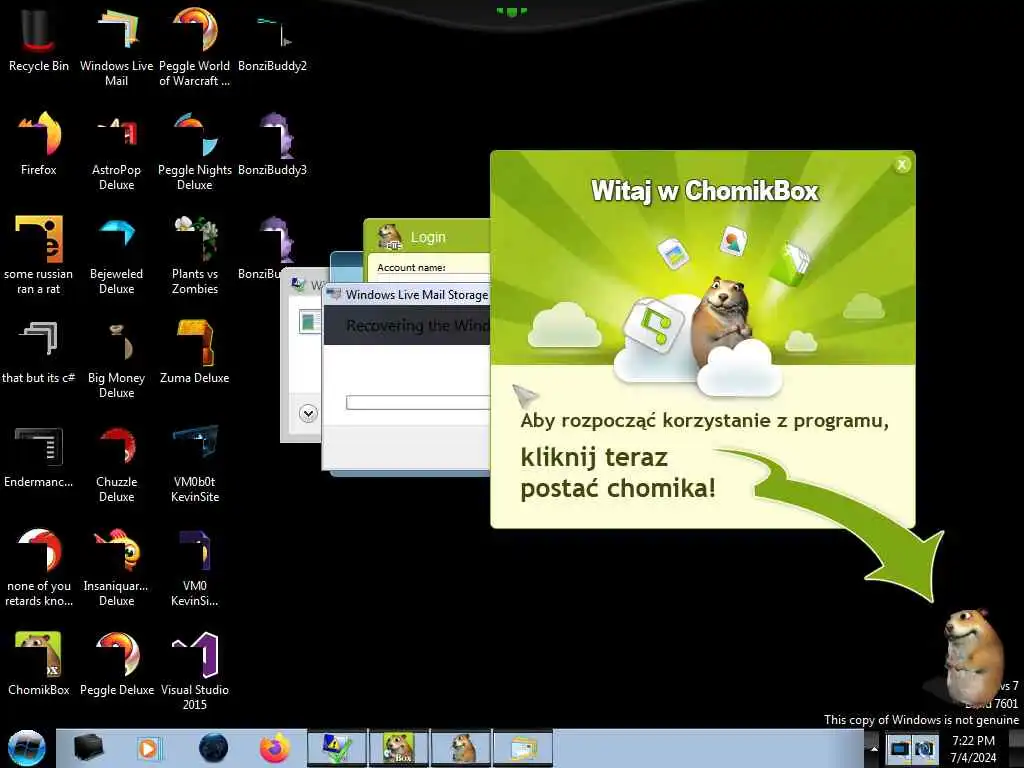The height and width of the screenshot is (768, 1024).
Task: Click the Login window title
Action: (428, 237)
